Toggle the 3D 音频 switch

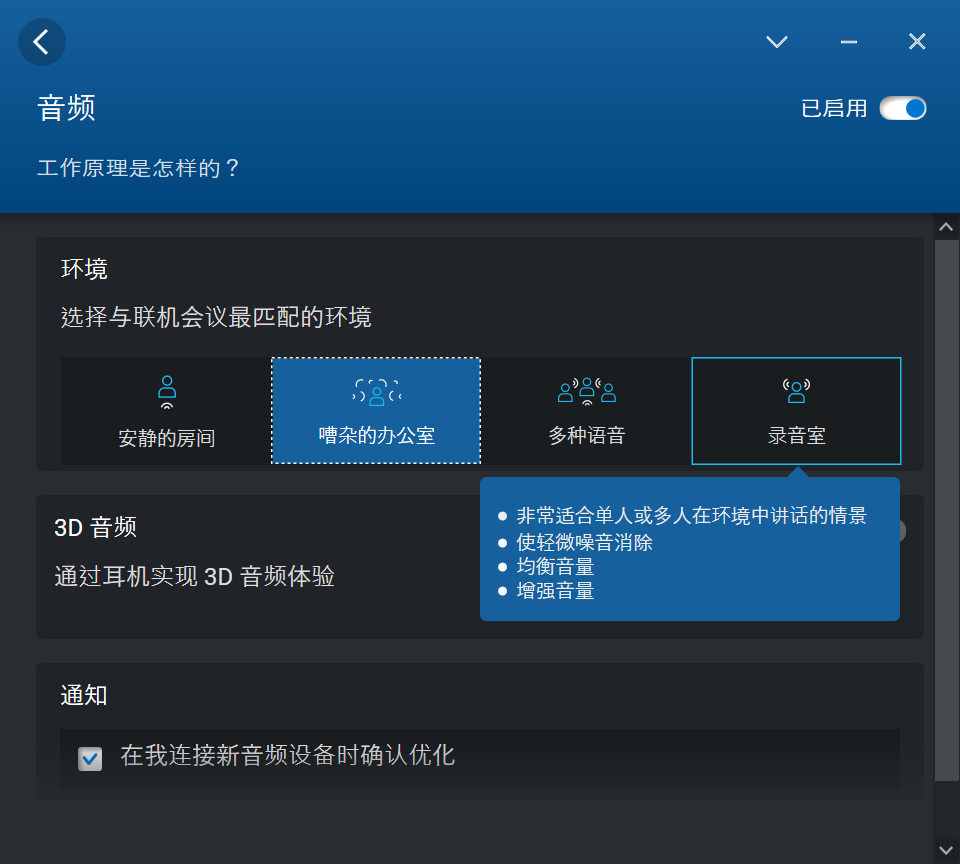898,531
